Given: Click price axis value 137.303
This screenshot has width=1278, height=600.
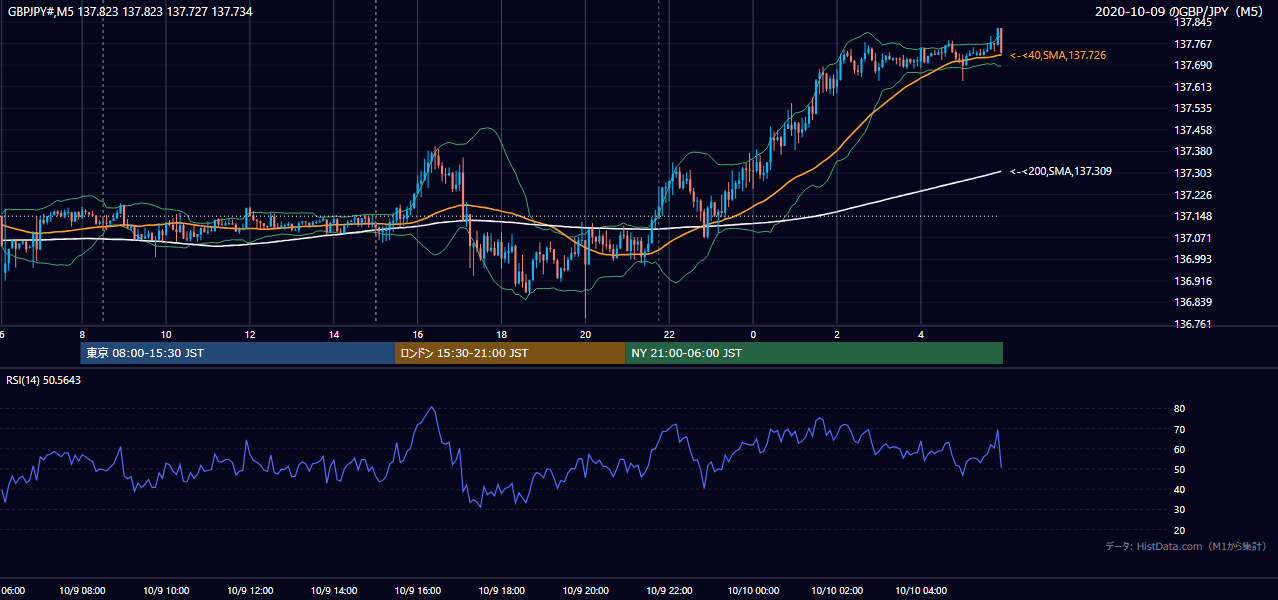Looking at the screenshot, I should [x=1194, y=173].
